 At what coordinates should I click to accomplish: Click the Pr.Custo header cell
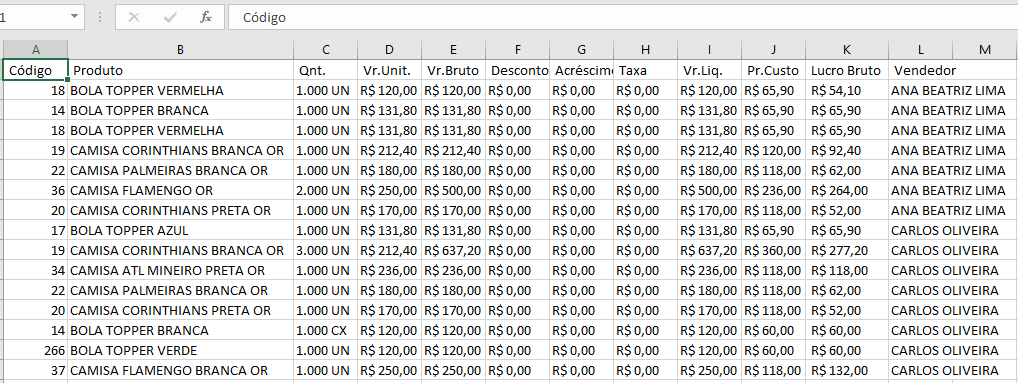[x=773, y=70]
